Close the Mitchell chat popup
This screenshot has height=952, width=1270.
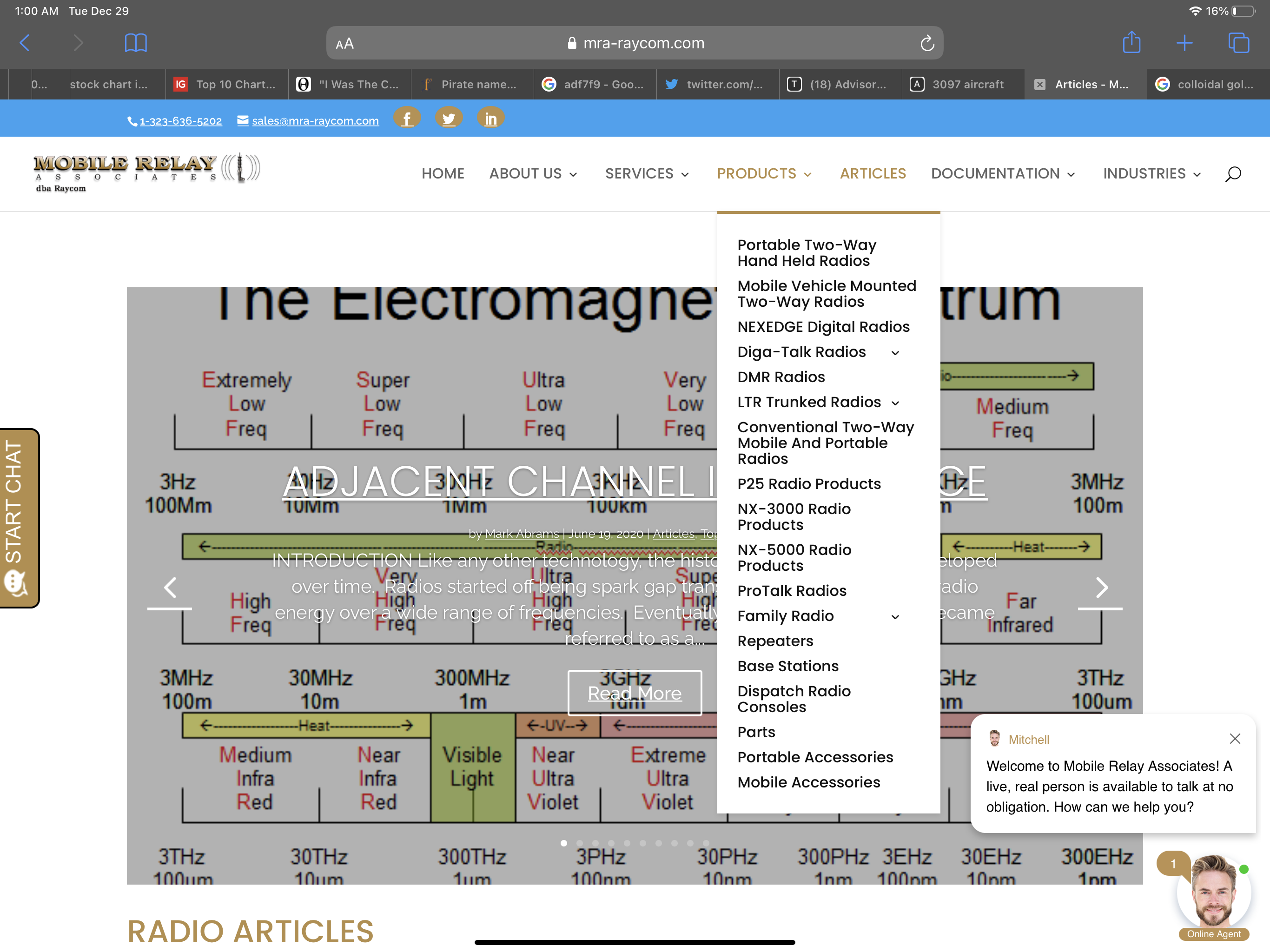pyautogui.click(x=1234, y=738)
